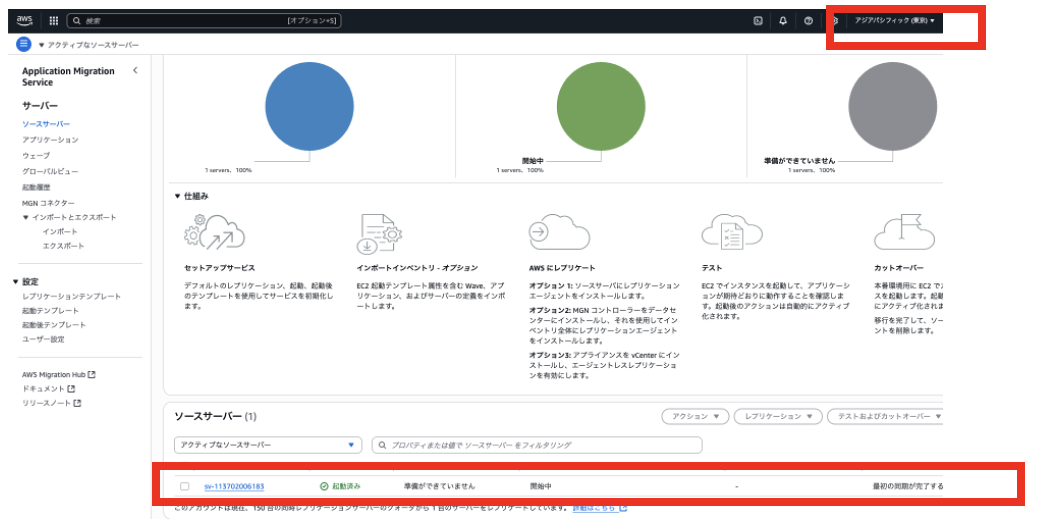This screenshot has height=520, width=1038.
Task: Select the checkbox for sv-113702006183
Action: coord(185,486)
